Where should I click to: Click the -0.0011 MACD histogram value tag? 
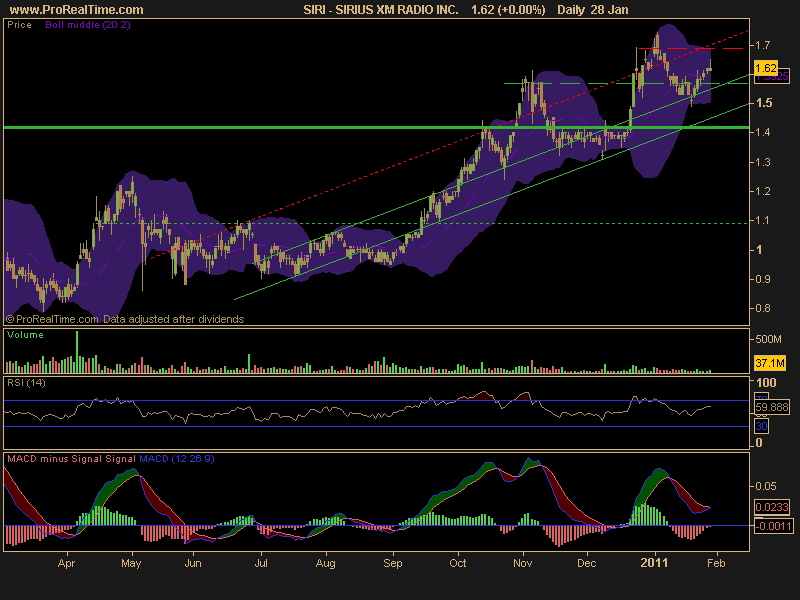click(773, 526)
